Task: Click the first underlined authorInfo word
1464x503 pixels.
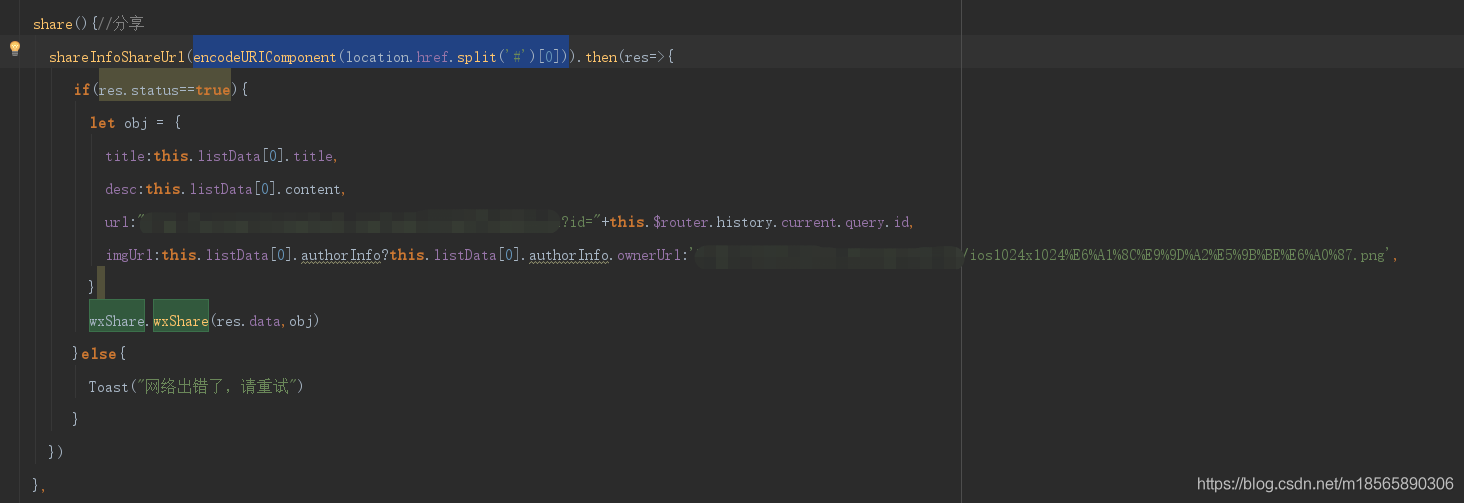Action: 341,255
